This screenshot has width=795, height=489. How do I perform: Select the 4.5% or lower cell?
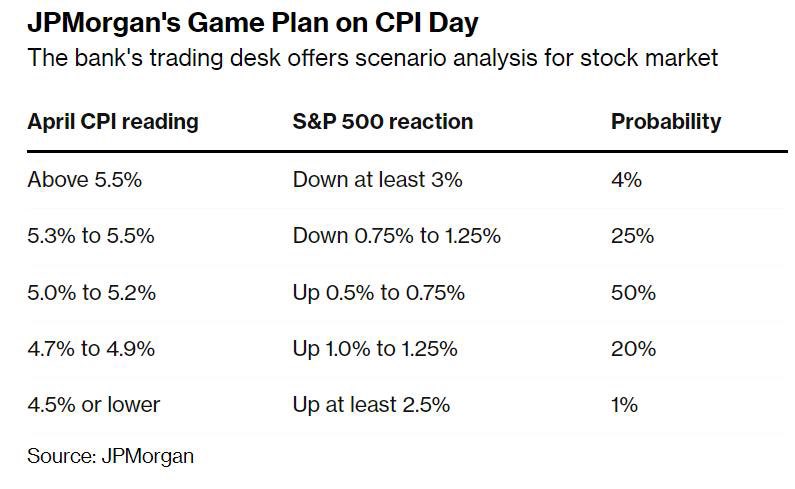(x=93, y=405)
